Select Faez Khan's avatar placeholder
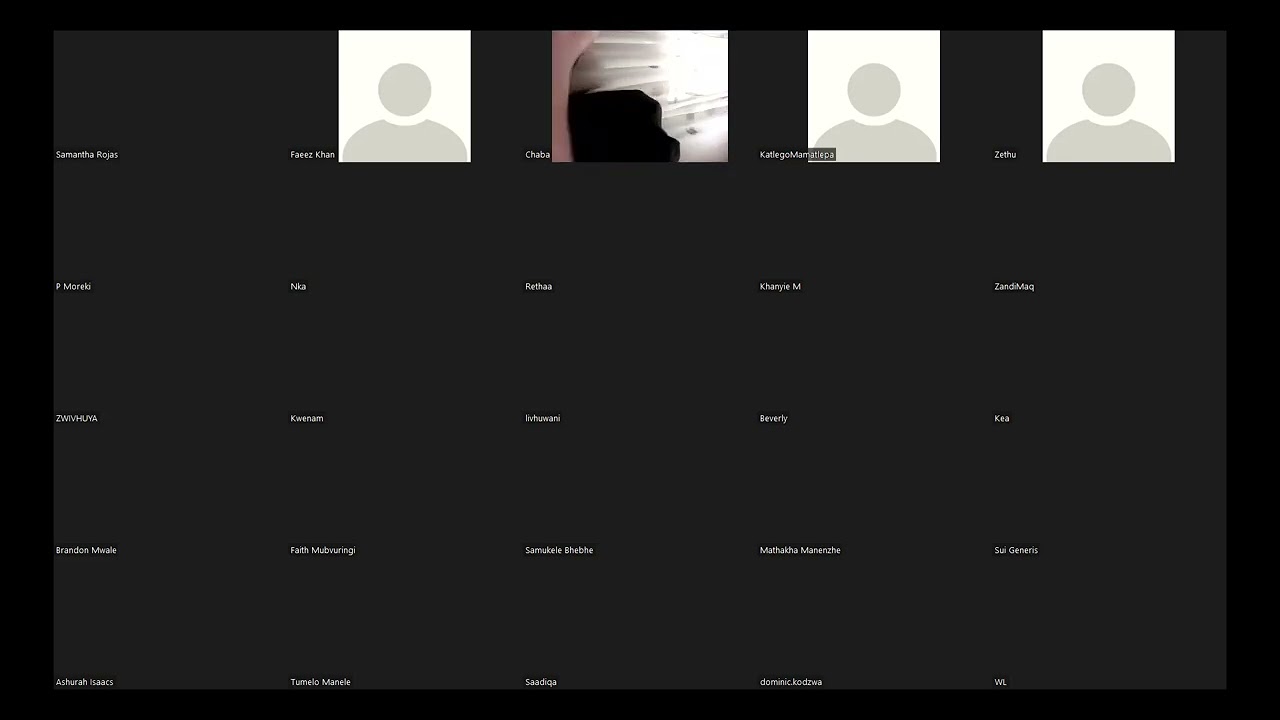The image size is (1280, 720). 404,96
